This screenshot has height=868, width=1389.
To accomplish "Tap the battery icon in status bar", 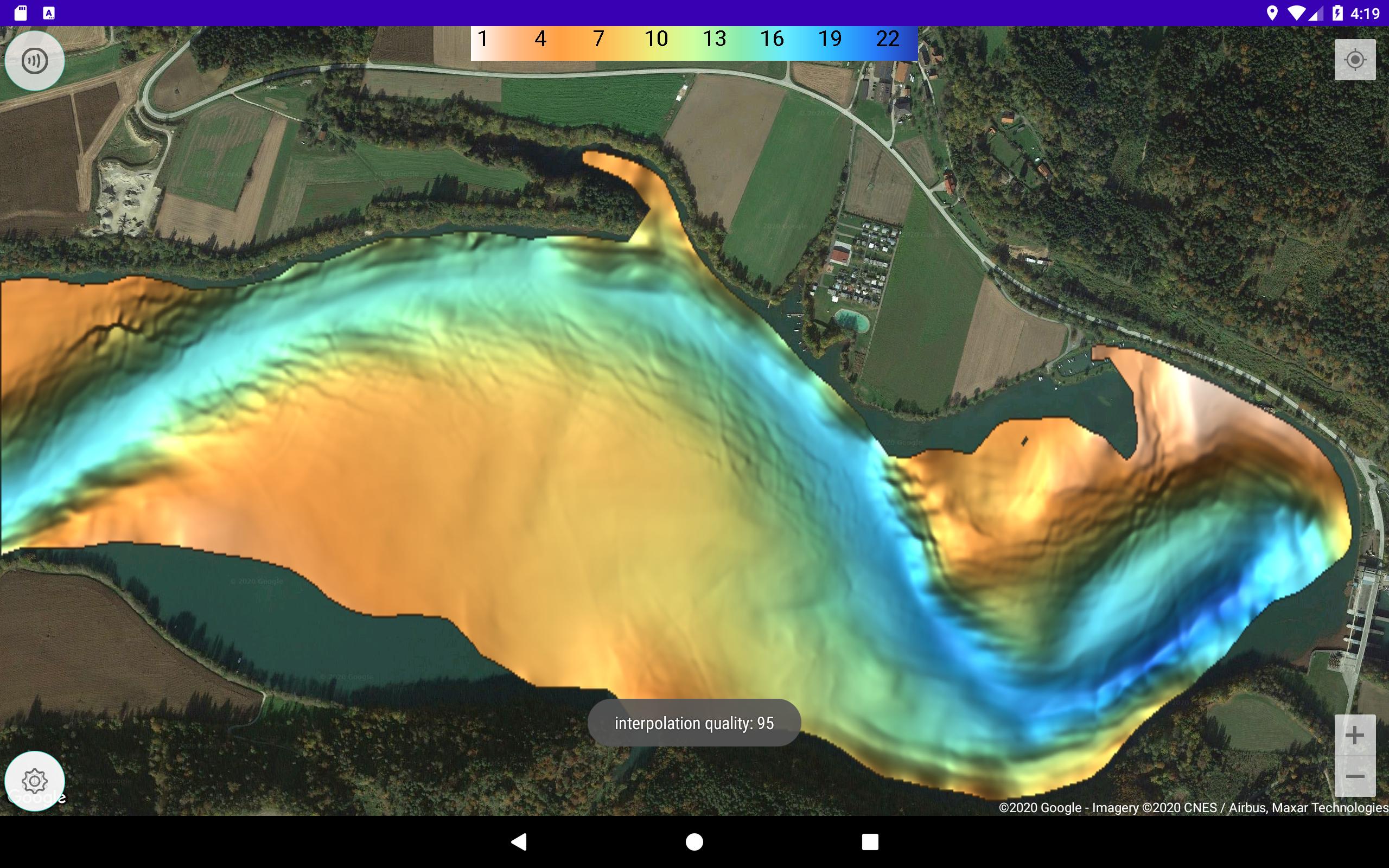I will pyautogui.click(x=1338, y=12).
